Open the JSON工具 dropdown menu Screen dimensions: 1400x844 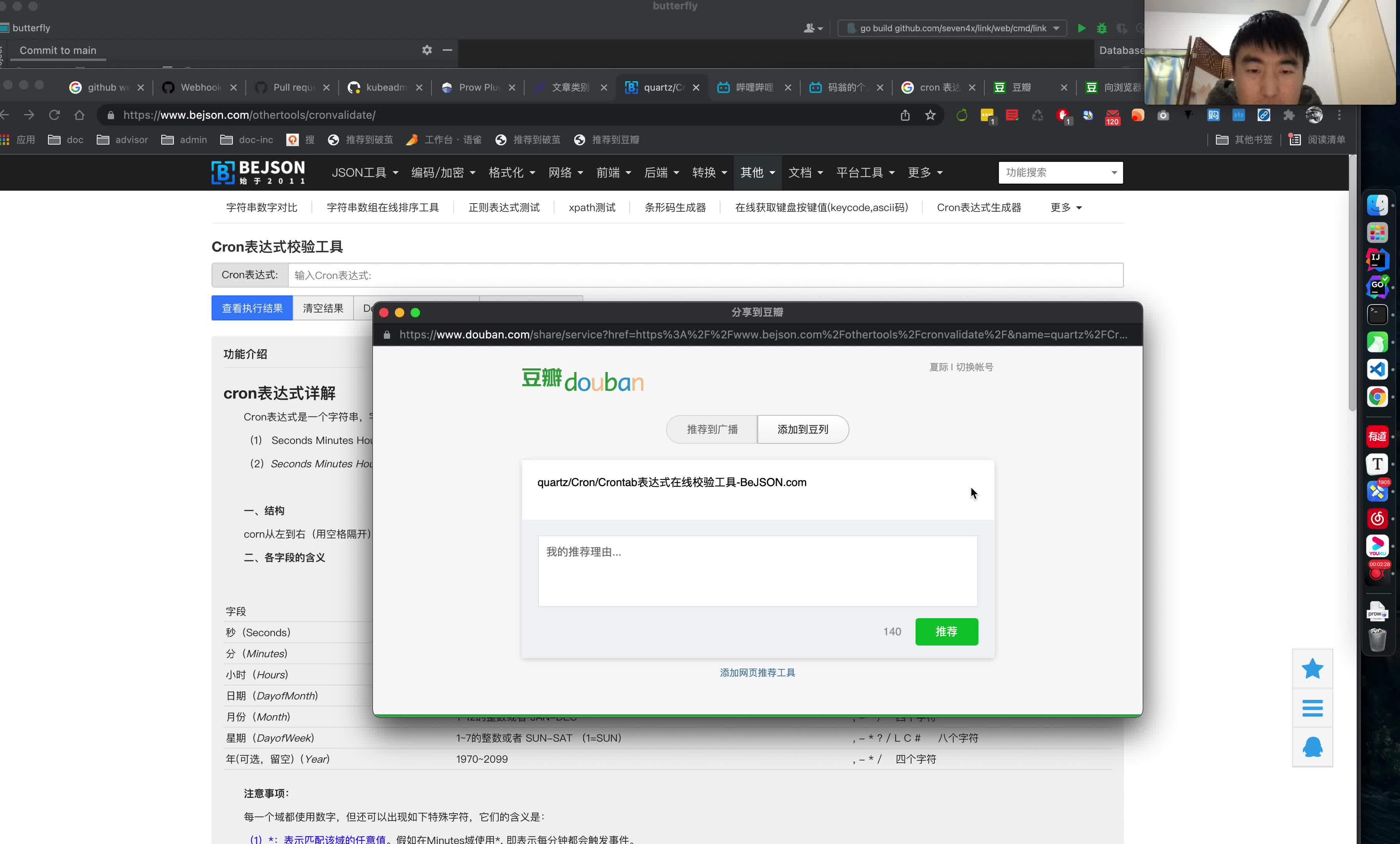tap(364, 173)
